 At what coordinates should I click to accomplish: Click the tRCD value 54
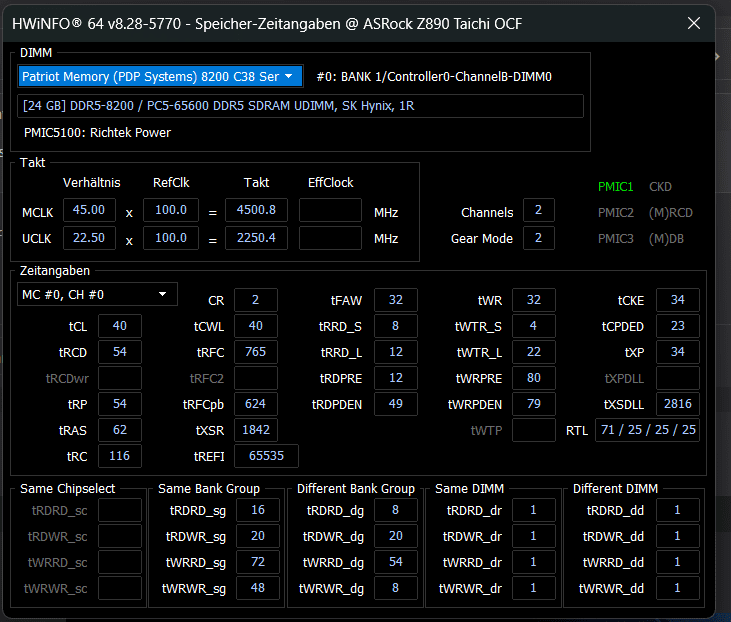(x=120, y=352)
